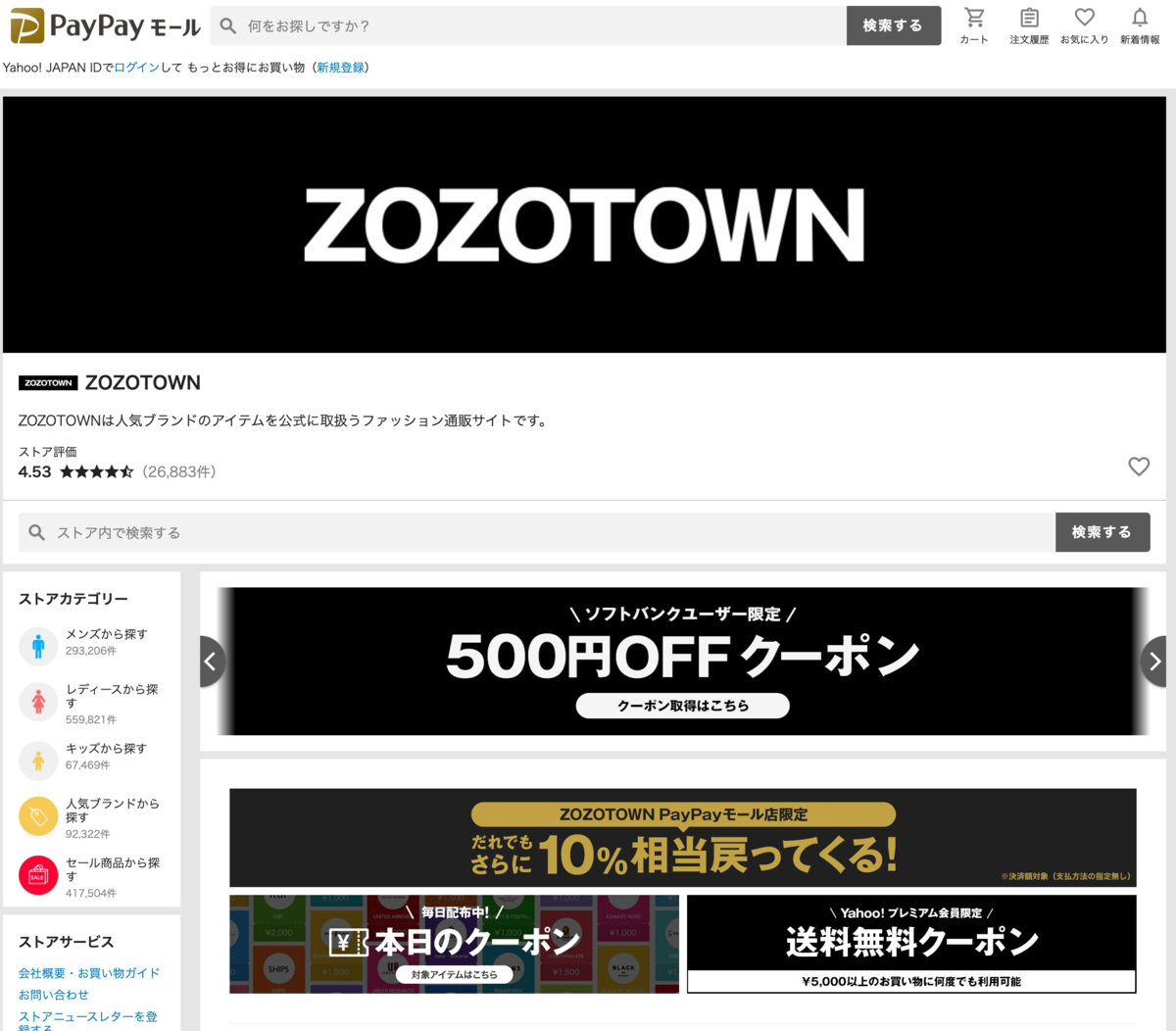Click the ladies' category red person icon

(38, 702)
